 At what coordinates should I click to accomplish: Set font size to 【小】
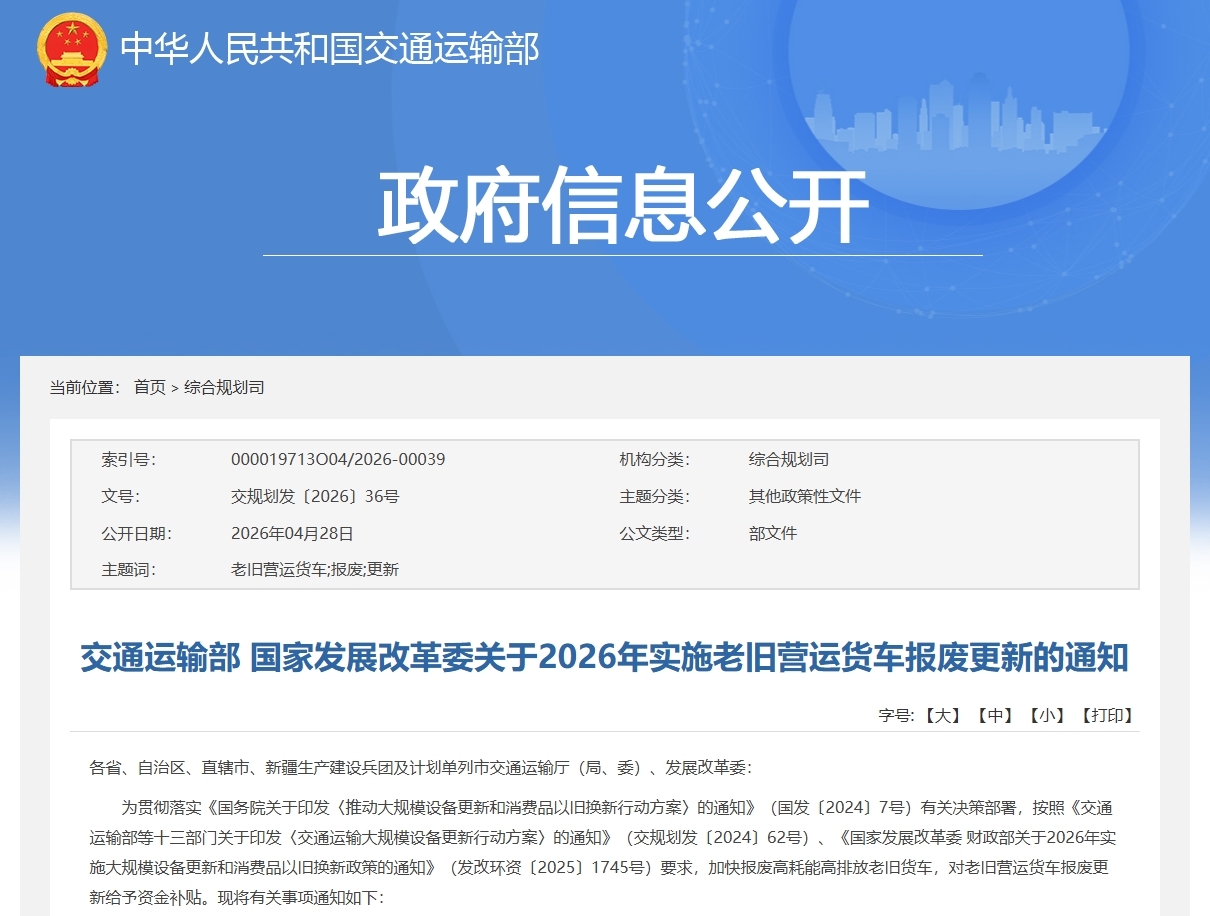click(x=1047, y=715)
